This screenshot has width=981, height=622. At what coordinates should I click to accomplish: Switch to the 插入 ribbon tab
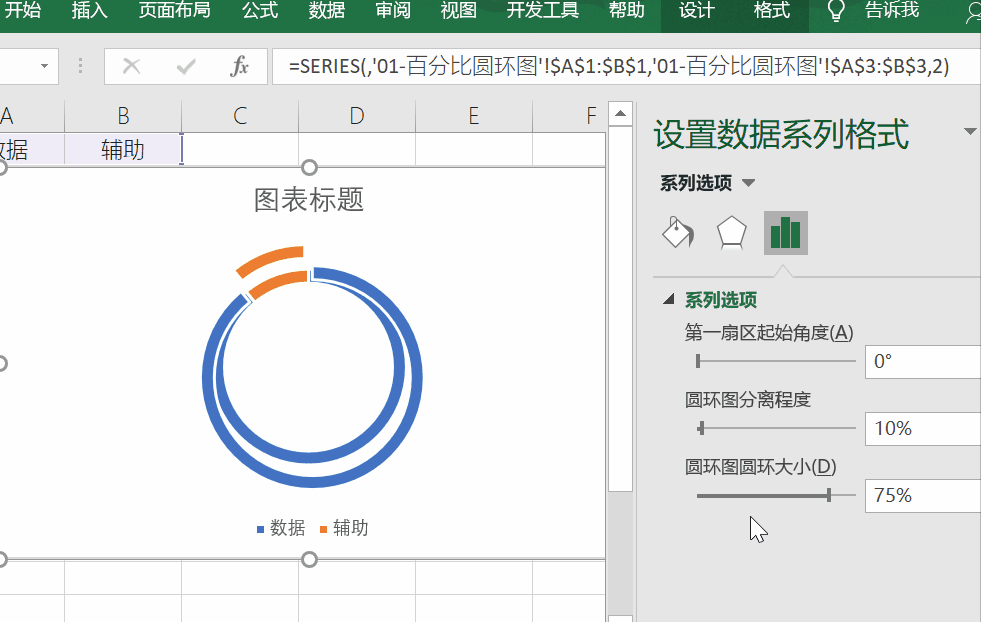pyautogui.click(x=89, y=10)
